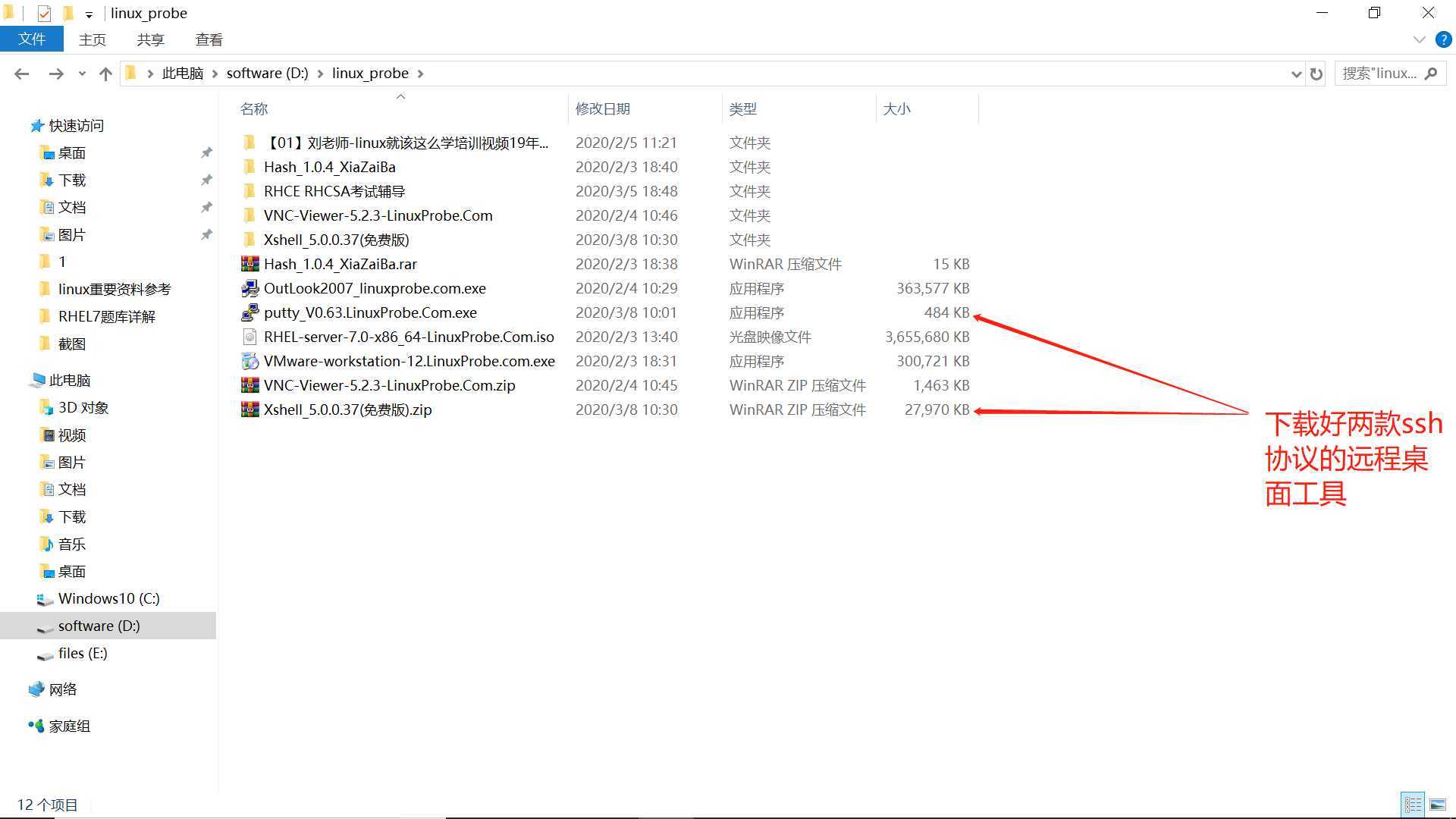Open 视频 under This PC
This screenshot has height=819, width=1456.
[x=72, y=435]
